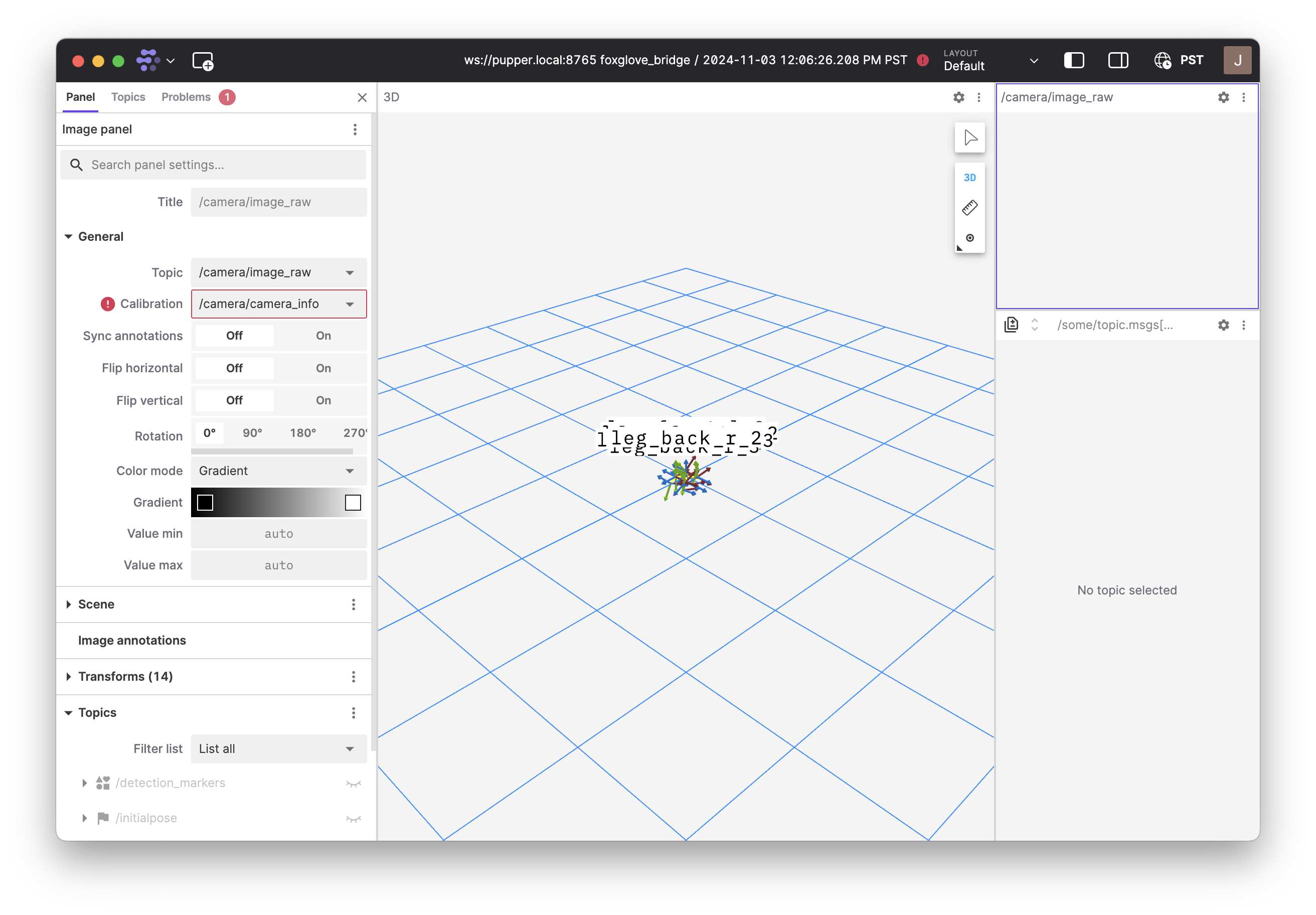The image size is (1316, 915).
Task: Expand the Scene section
Action: click(68, 604)
